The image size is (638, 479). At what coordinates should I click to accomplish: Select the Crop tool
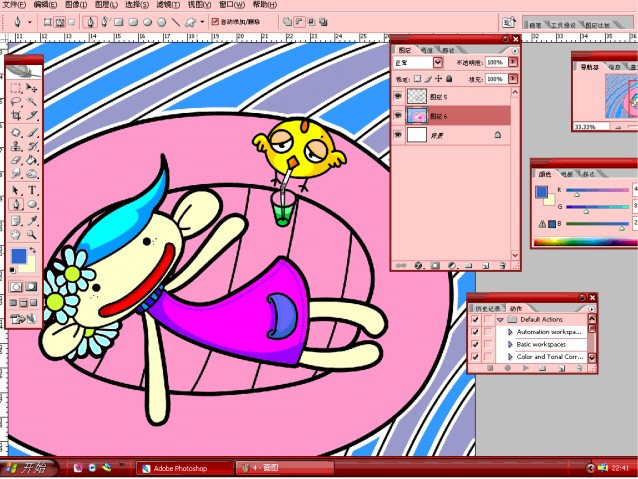point(16,115)
